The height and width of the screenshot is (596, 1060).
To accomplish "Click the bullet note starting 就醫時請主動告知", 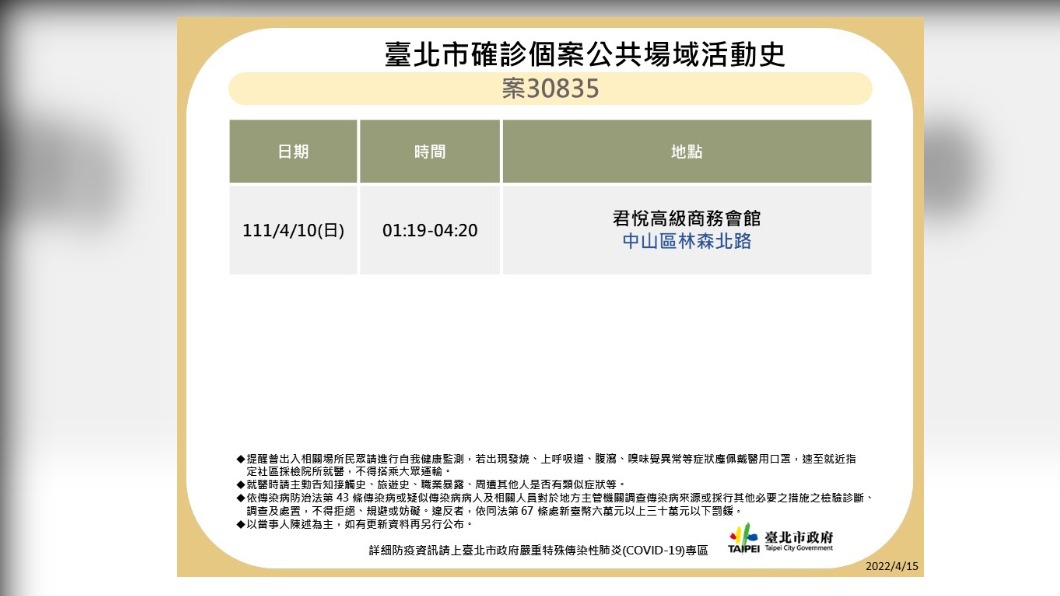I will click(x=431, y=485).
